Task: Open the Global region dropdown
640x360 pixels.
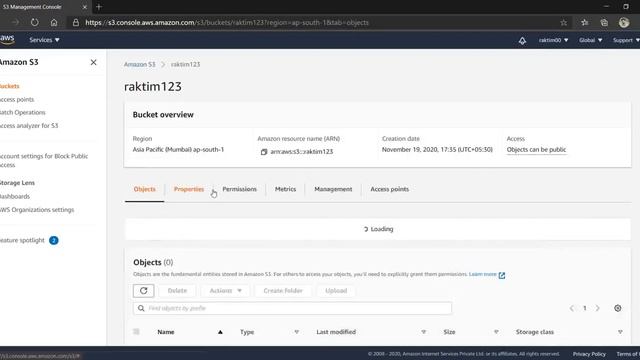Action: click(590, 40)
